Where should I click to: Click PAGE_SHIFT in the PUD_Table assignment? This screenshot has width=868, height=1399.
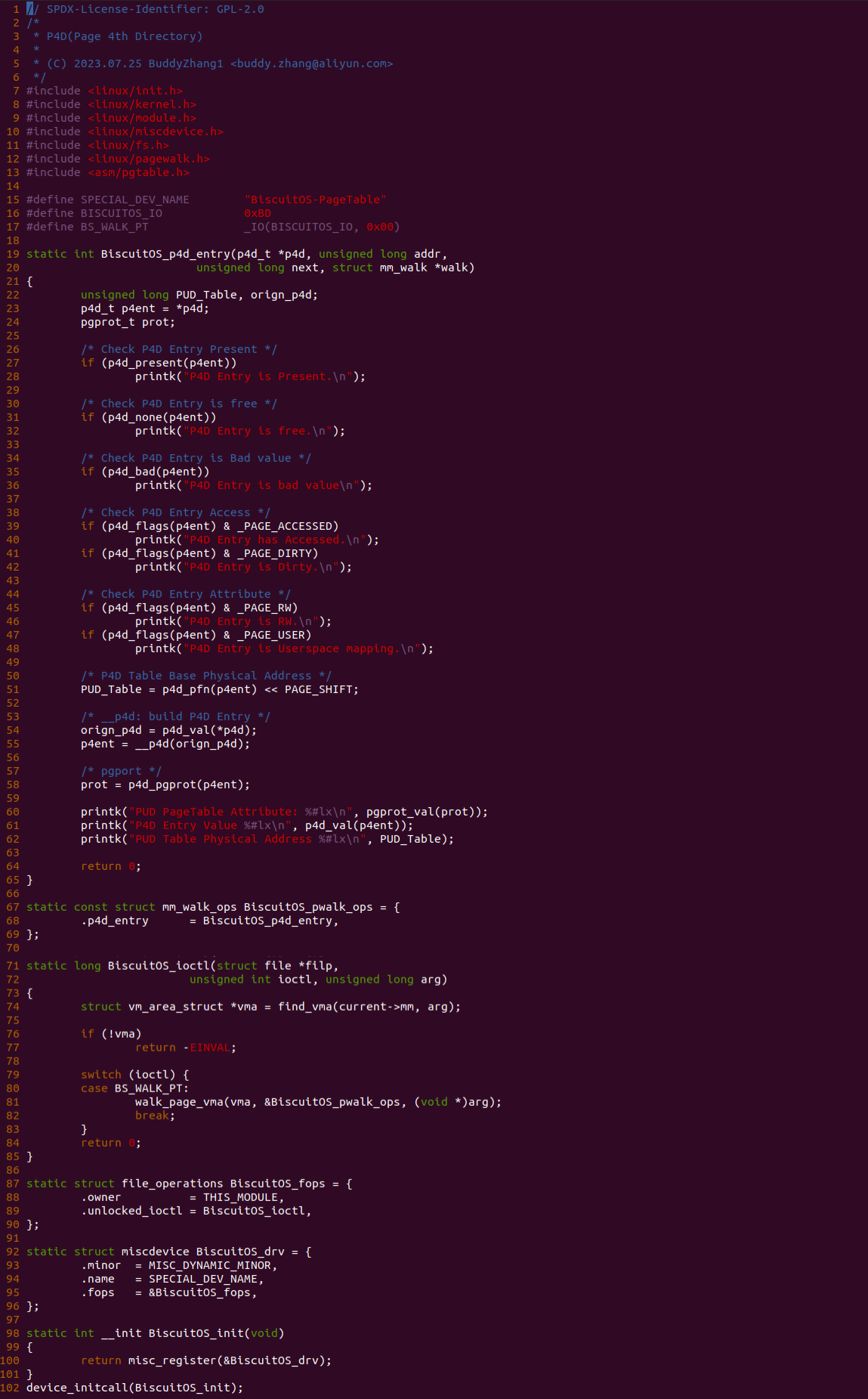tap(318, 689)
